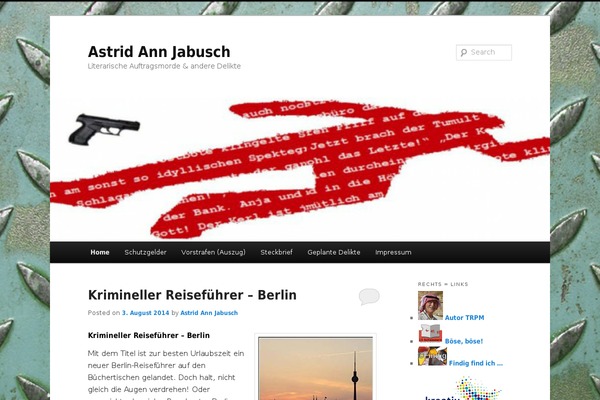600x400 pixels.
Task: Focus the Search input field
Action: [x=484, y=52]
